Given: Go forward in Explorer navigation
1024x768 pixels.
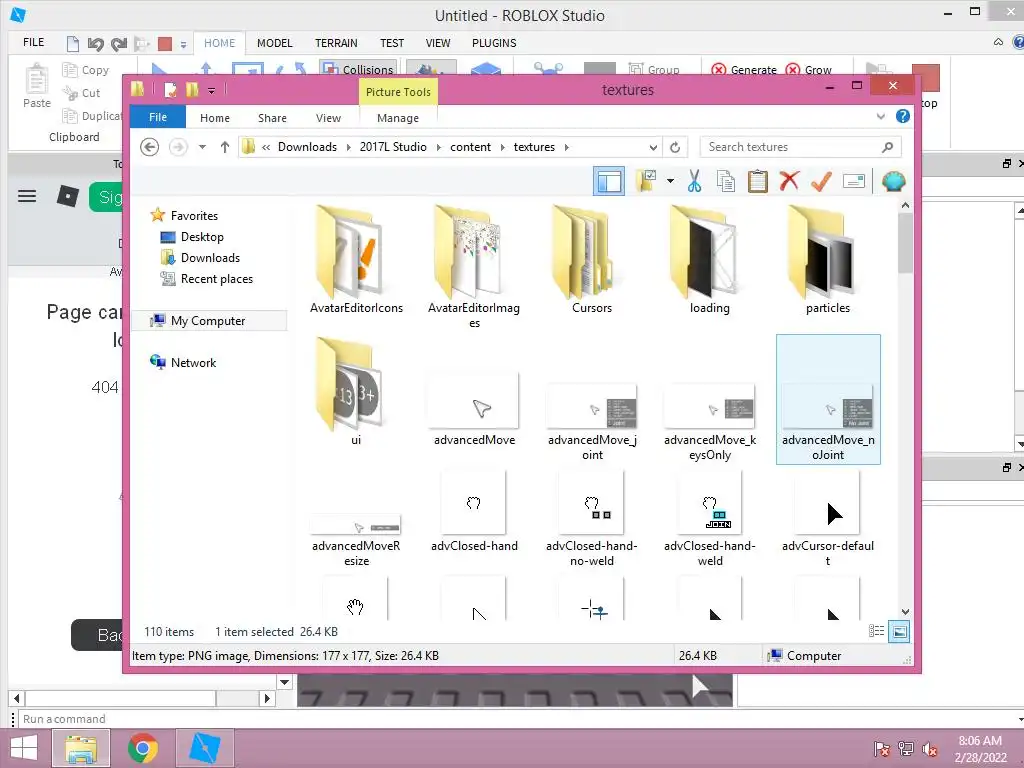Looking at the screenshot, I should coord(178,147).
